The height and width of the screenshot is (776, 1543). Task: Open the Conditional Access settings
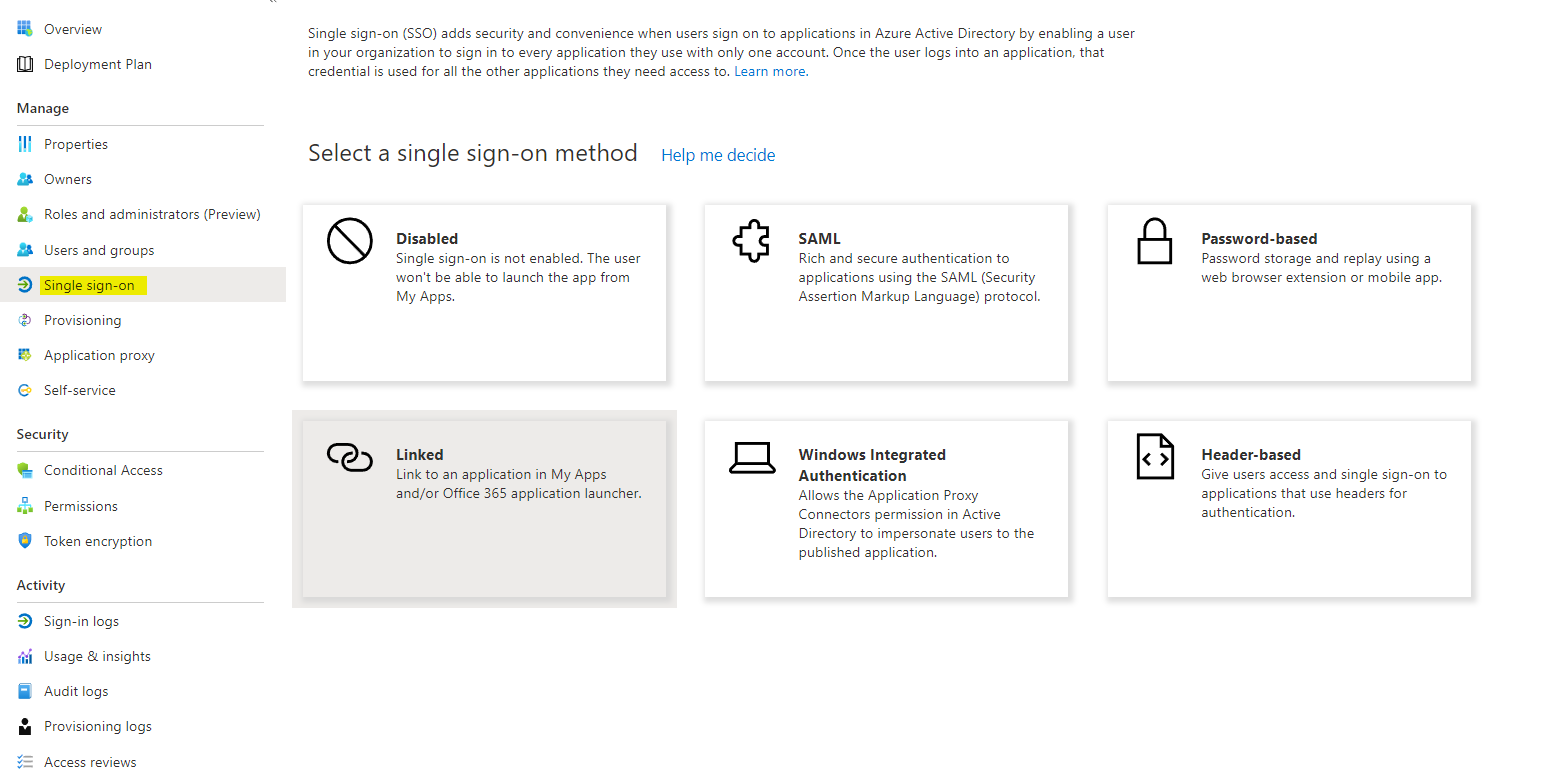102,469
